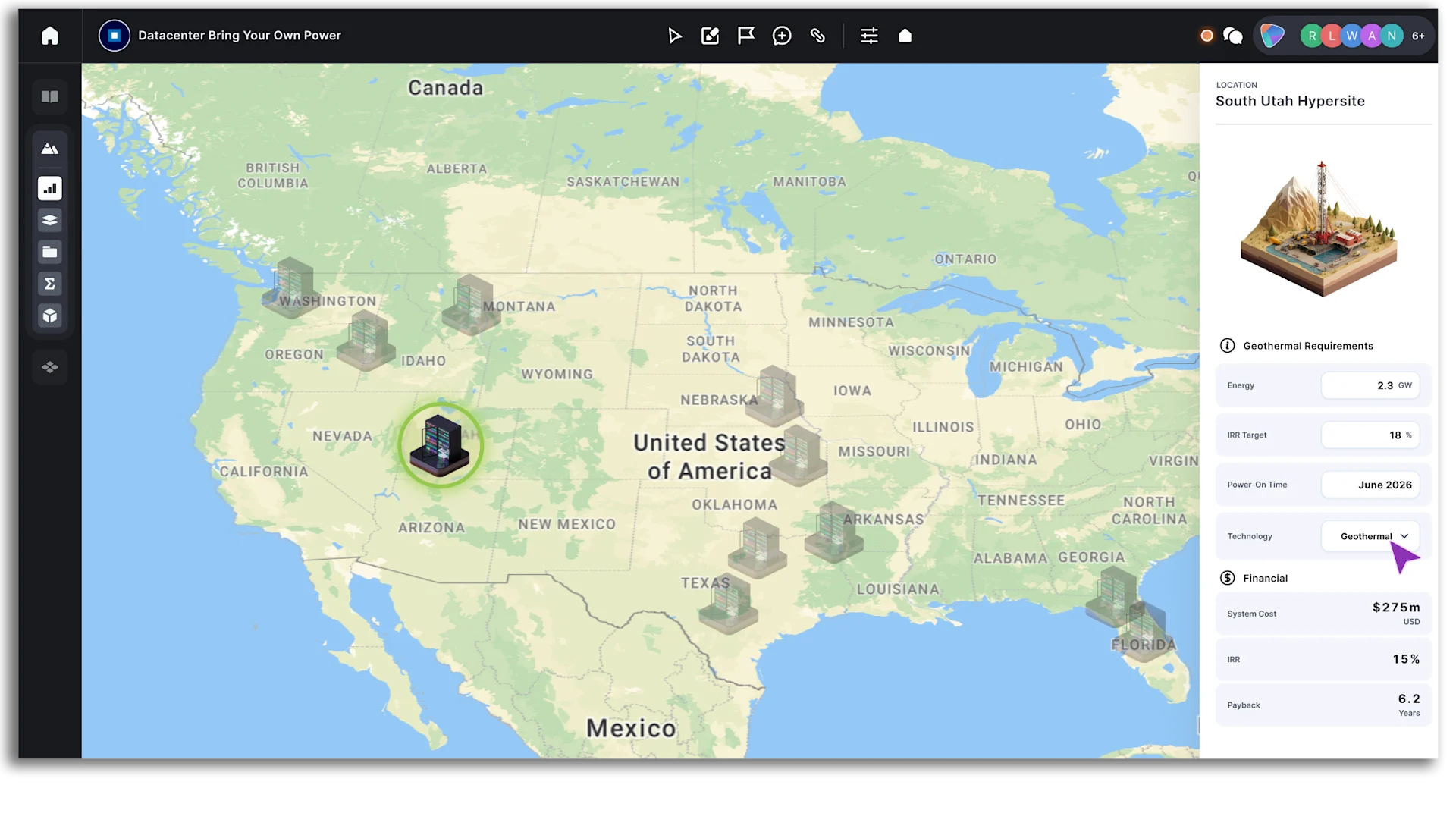The width and height of the screenshot is (1456, 832).
Task: Click the Nebraska datacenter marker on map
Action: coord(773,394)
